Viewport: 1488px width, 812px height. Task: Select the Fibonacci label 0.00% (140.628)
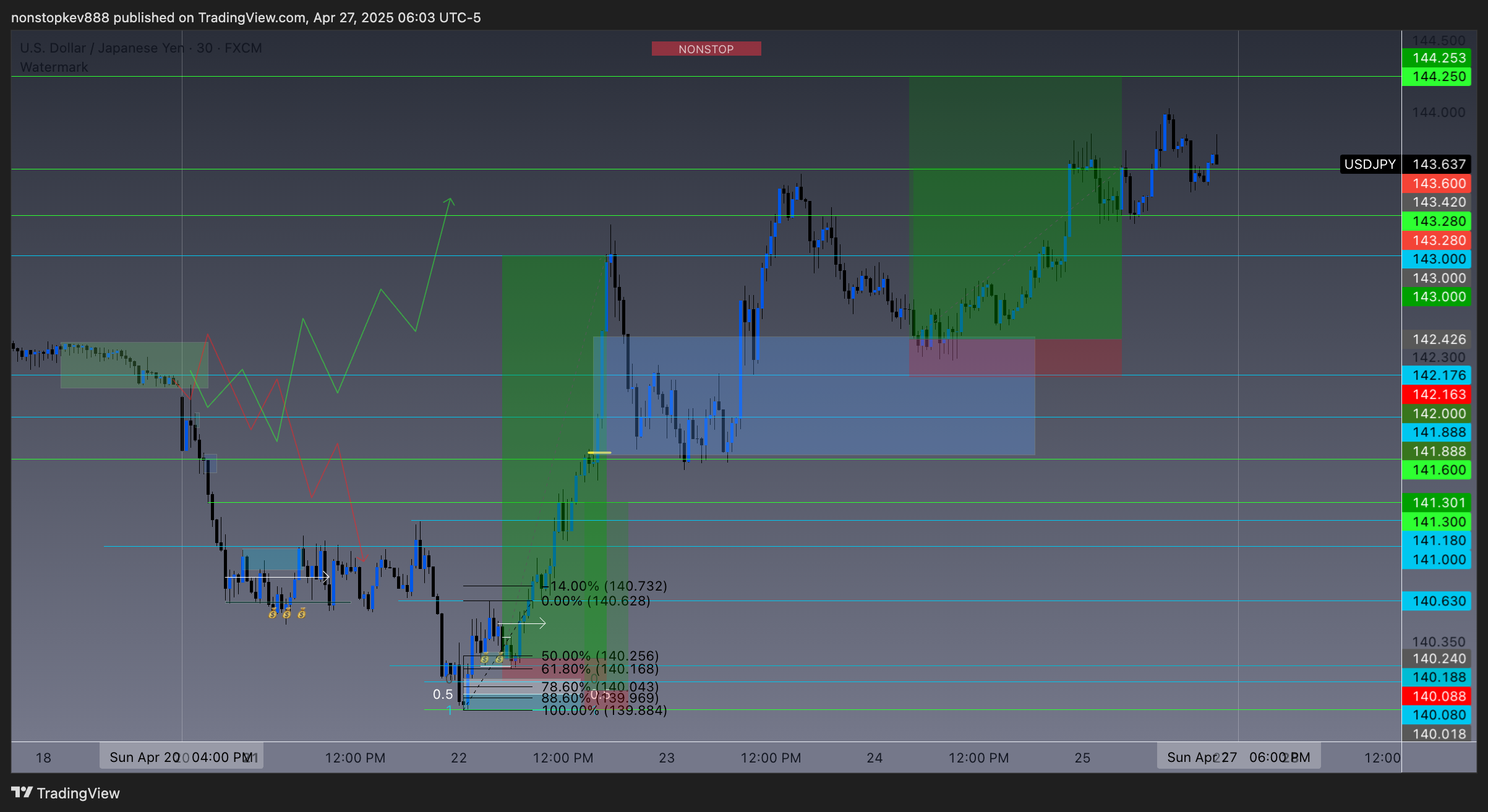pyautogui.click(x=596, y=600)
